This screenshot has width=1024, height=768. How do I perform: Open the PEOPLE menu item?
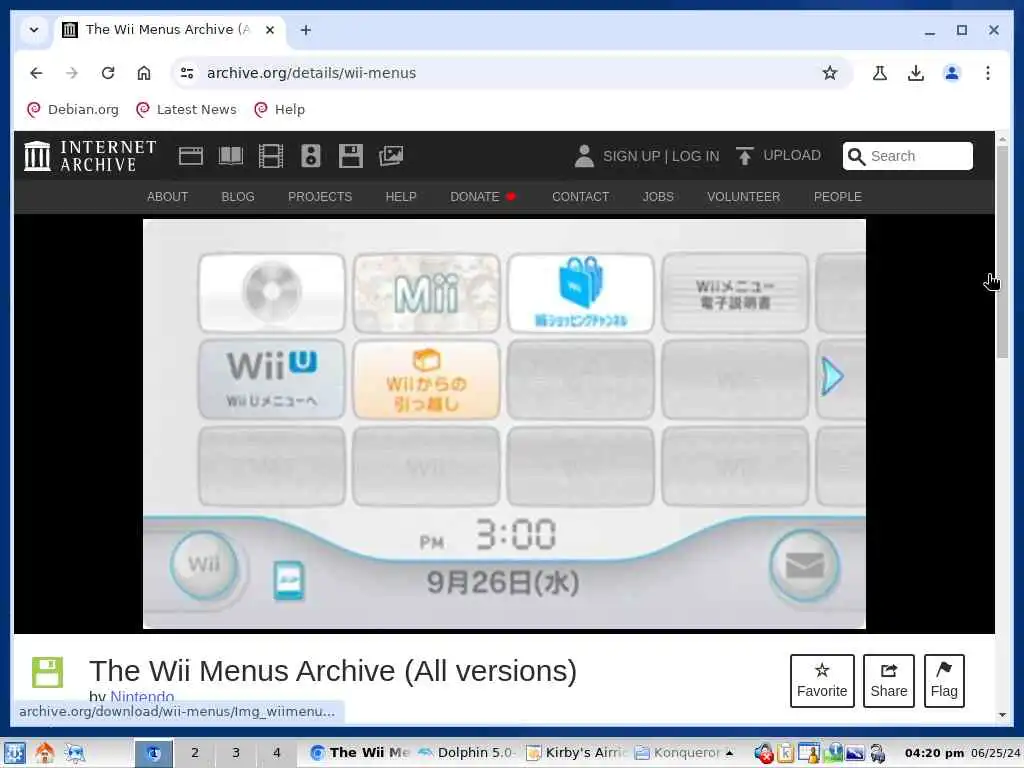[x=837, y=197]
